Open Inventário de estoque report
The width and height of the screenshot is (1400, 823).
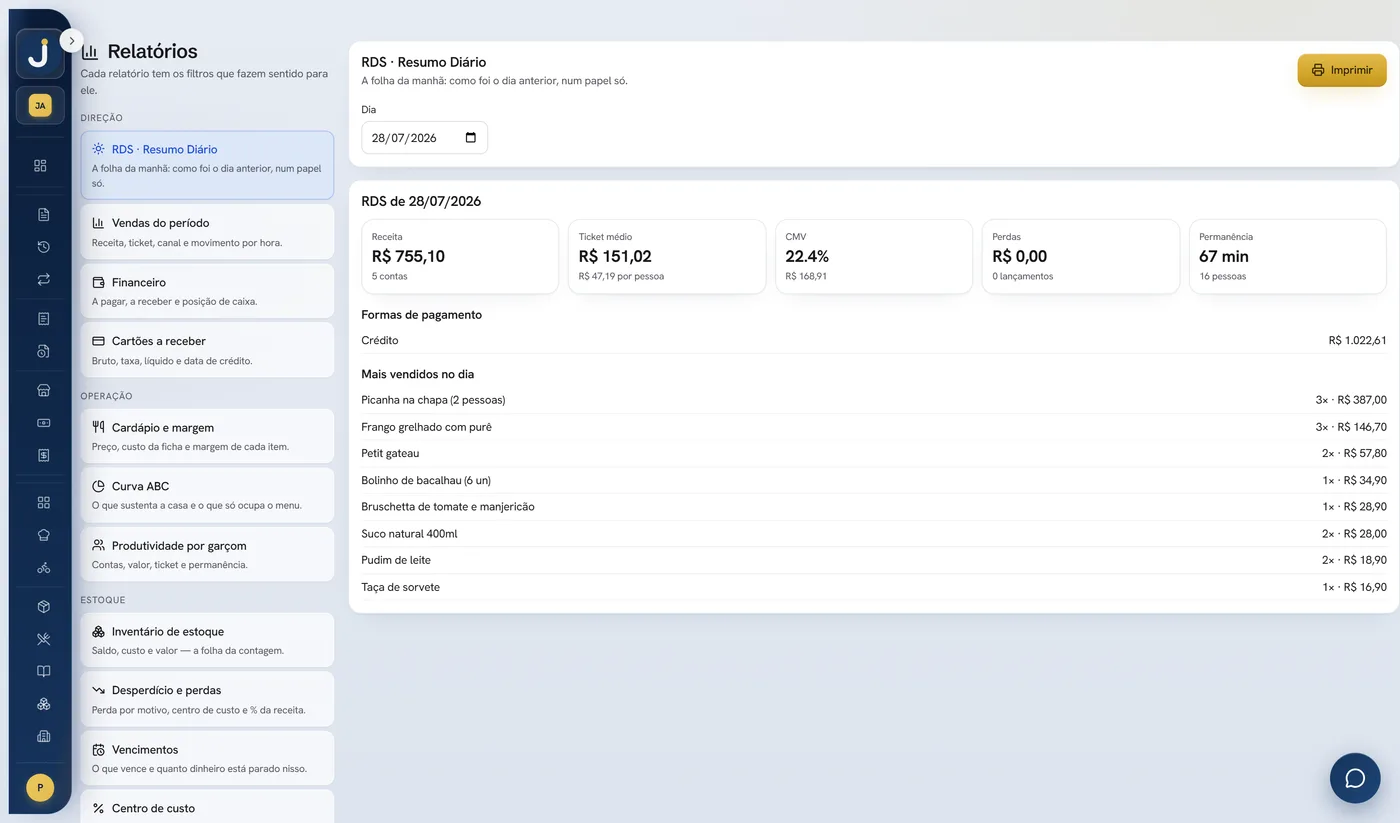pos(207,640)
